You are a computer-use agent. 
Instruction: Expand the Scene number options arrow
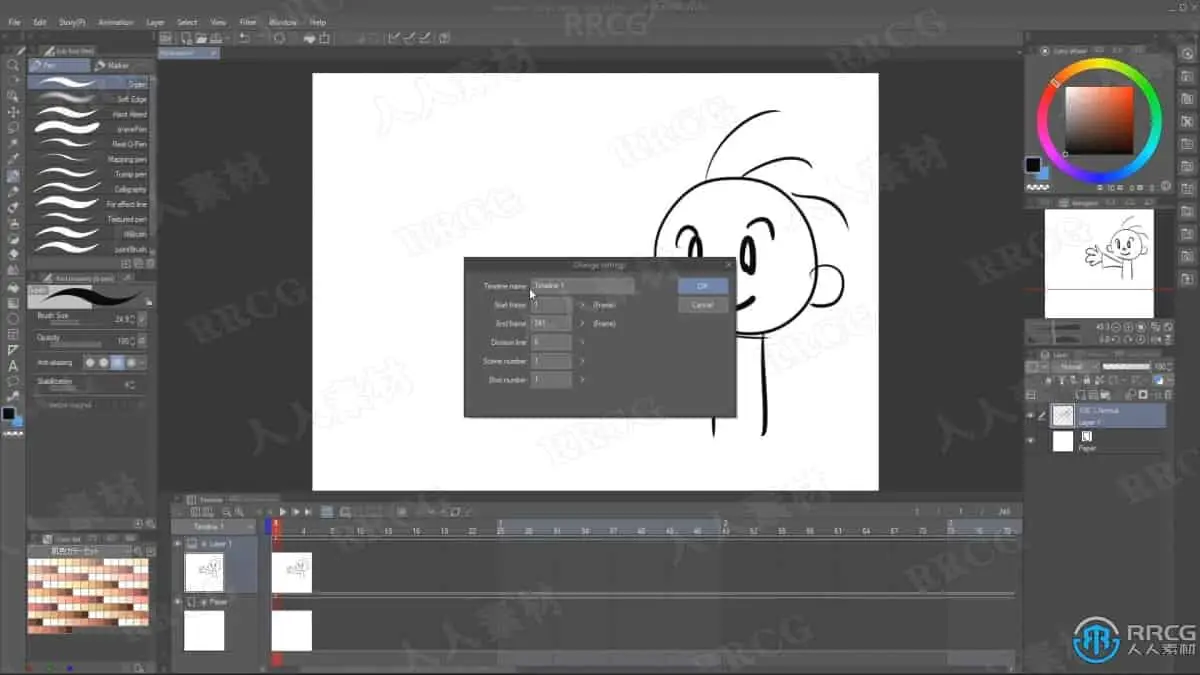[582, 361]
